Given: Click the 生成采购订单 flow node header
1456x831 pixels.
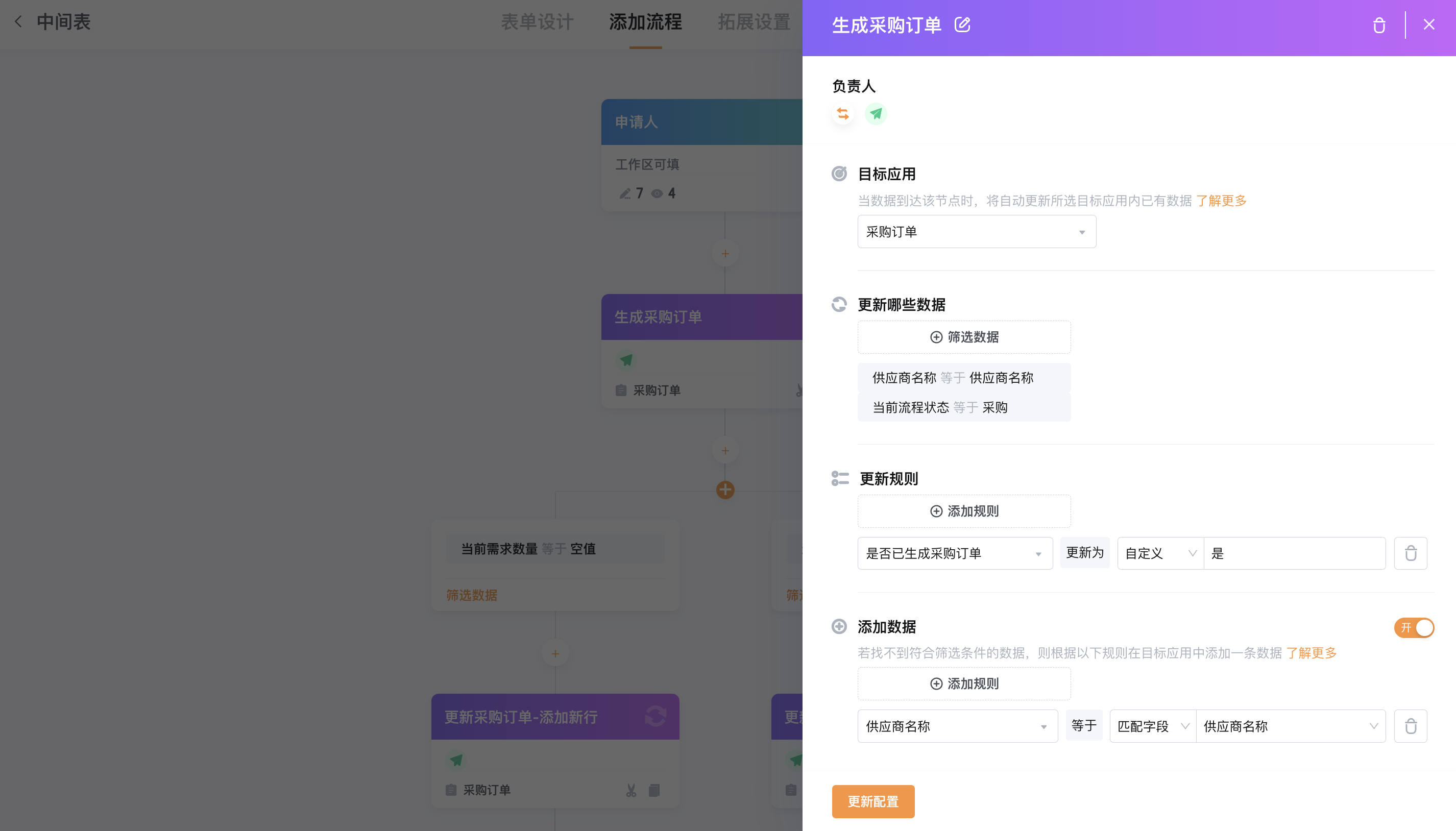Looking at the screenshot, I should (701, 317).
